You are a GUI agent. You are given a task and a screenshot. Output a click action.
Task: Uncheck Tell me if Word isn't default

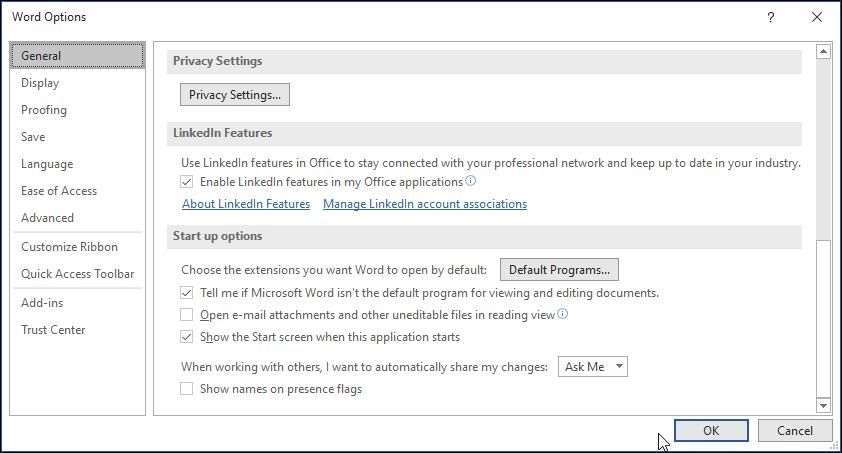[187, 293]
